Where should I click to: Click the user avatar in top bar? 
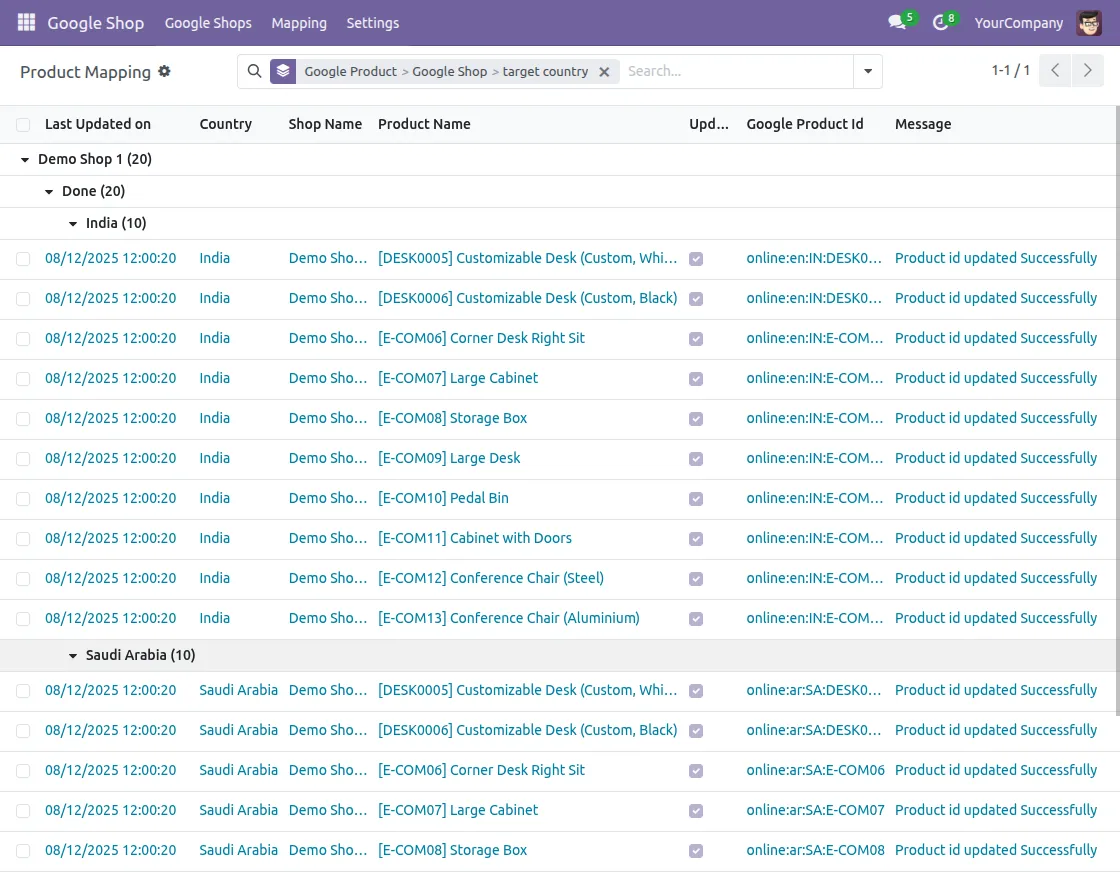[1089, 22]
